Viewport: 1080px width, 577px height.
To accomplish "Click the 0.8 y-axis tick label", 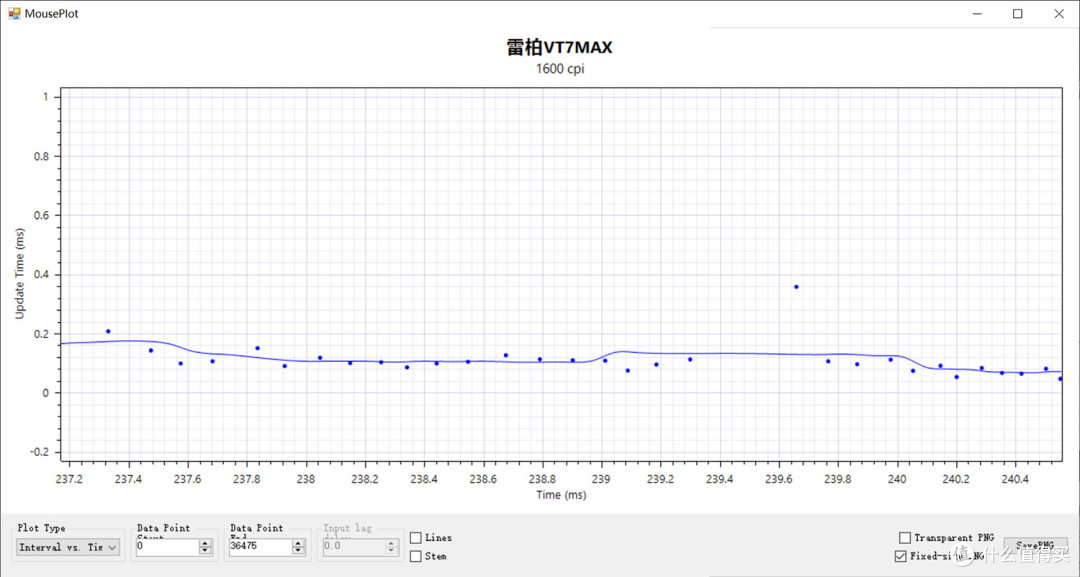I will tap(41, 156).
